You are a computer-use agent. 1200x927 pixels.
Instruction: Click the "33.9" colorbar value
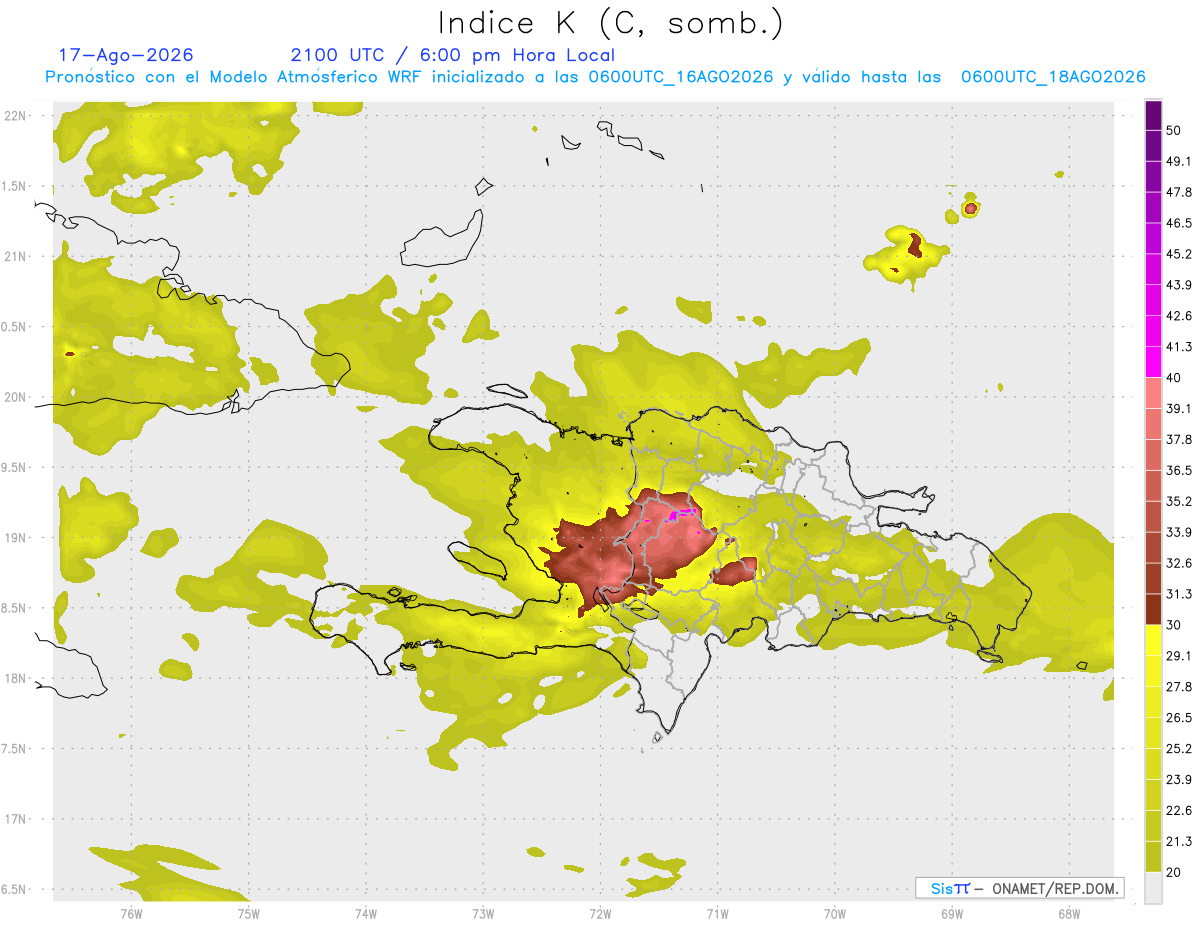point(1179,532)
